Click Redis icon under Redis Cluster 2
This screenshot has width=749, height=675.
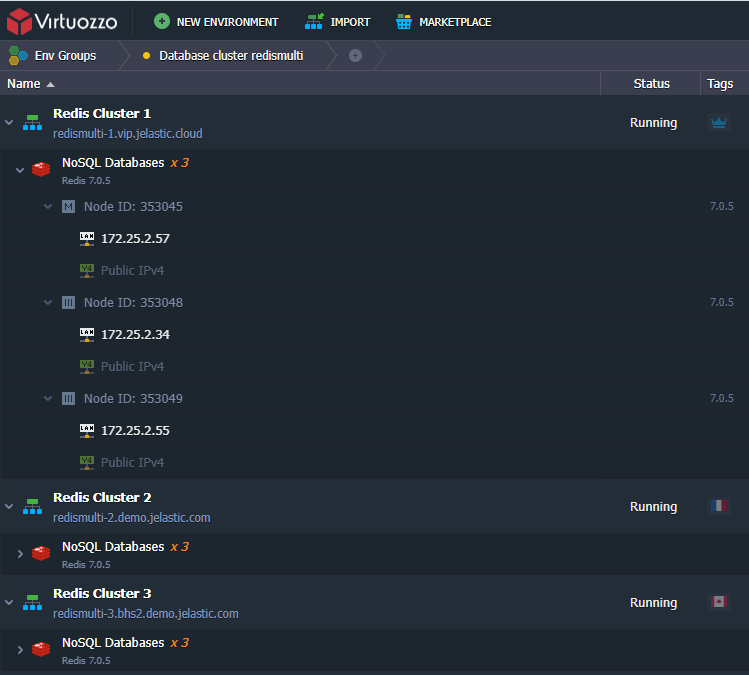41,554
